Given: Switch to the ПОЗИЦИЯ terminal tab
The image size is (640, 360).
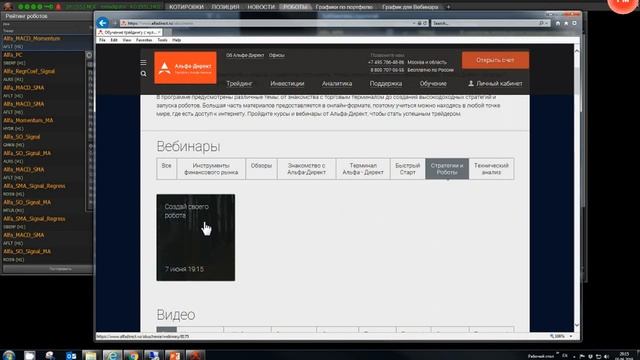Looking at the screenshot, I should coord(225,7).
